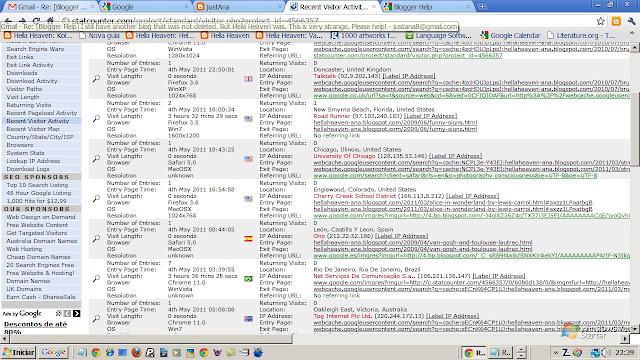
Task: Go to next Google ad arrow
Action: pos(76,313)
